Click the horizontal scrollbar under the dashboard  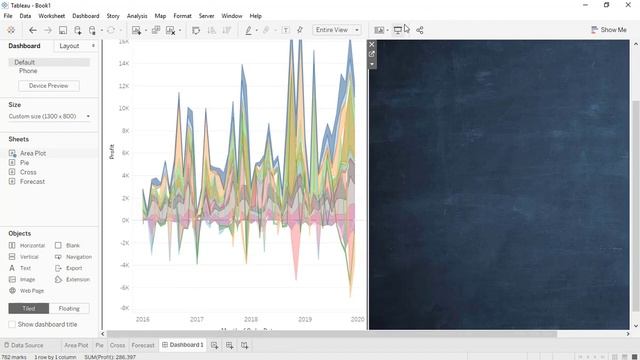pos(331,334)
